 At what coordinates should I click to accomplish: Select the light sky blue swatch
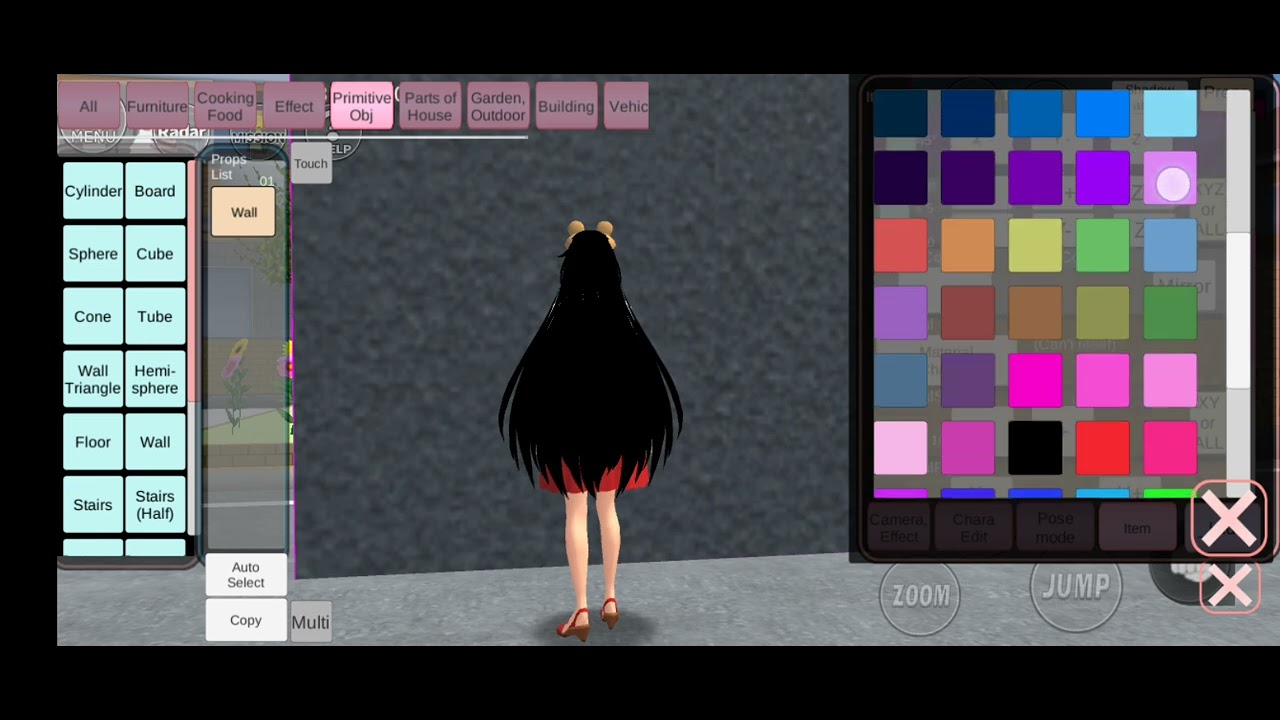pos(1170,112)
